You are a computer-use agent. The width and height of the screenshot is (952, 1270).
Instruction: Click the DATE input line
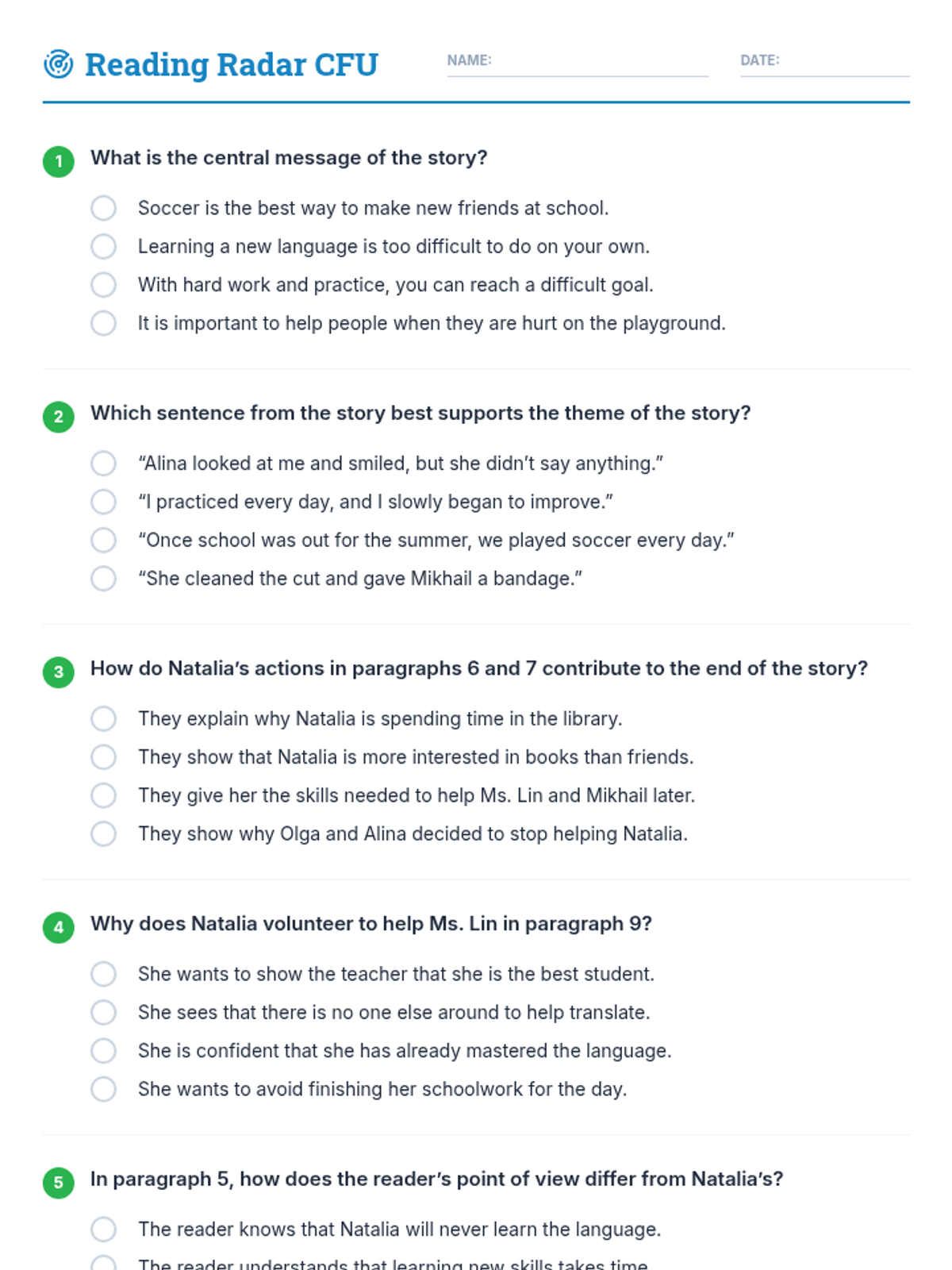click(825, 62)
